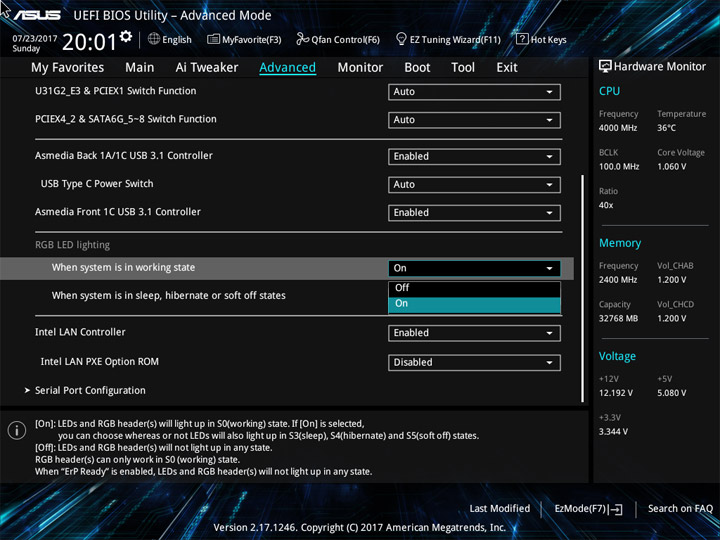Click Search on FAQ link
The image size is (720, 540).
(x=680, y=508)
